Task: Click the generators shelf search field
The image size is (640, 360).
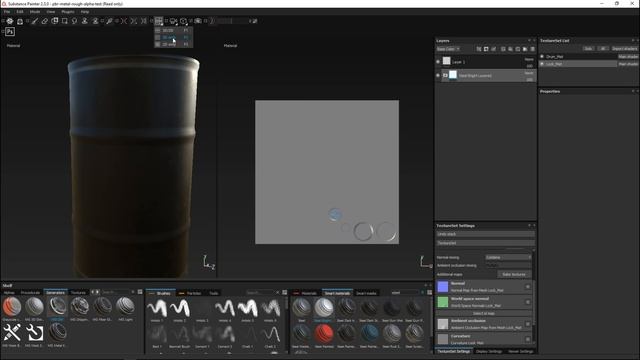Action: point(116,292)
